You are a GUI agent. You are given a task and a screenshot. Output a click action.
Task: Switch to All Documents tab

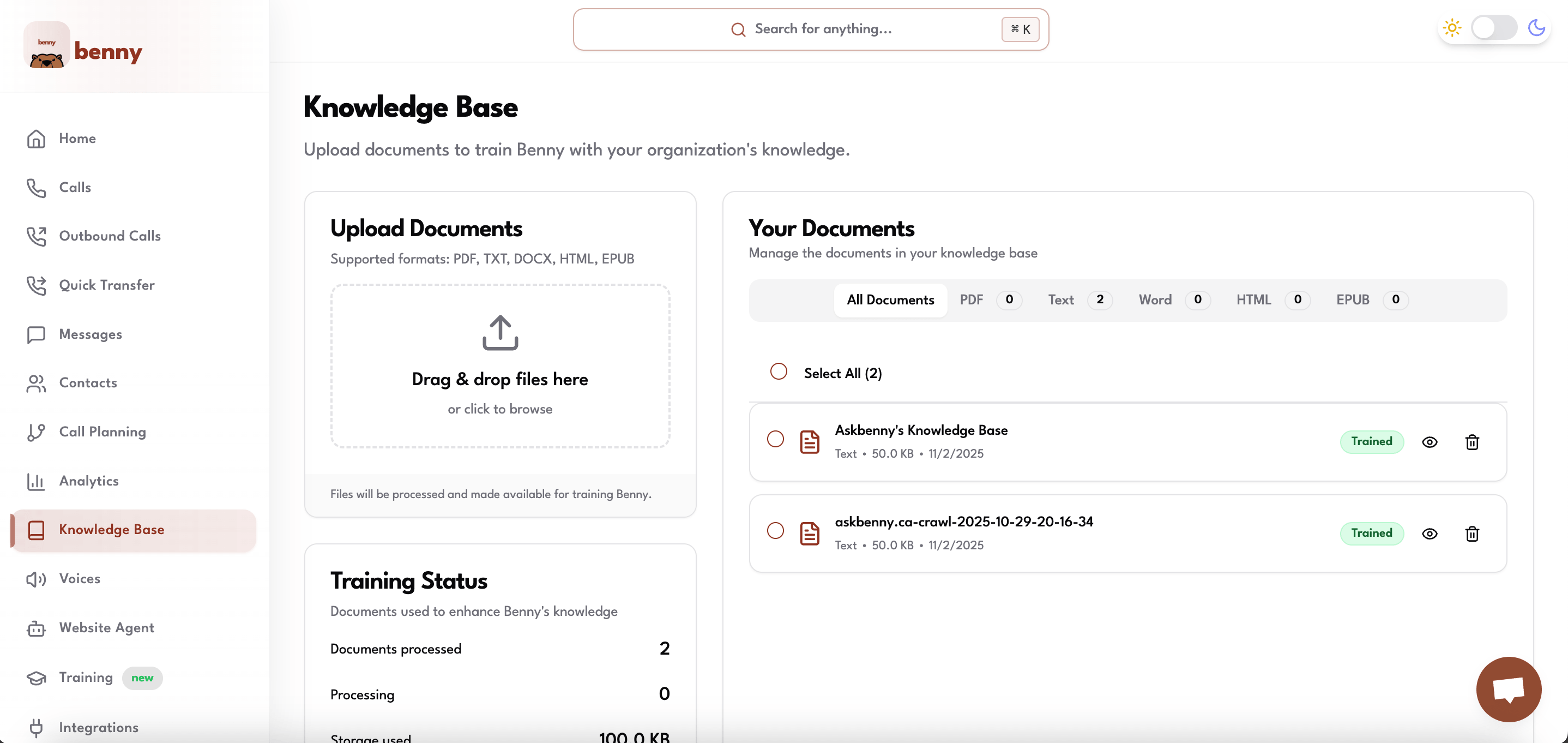point(890,300)
